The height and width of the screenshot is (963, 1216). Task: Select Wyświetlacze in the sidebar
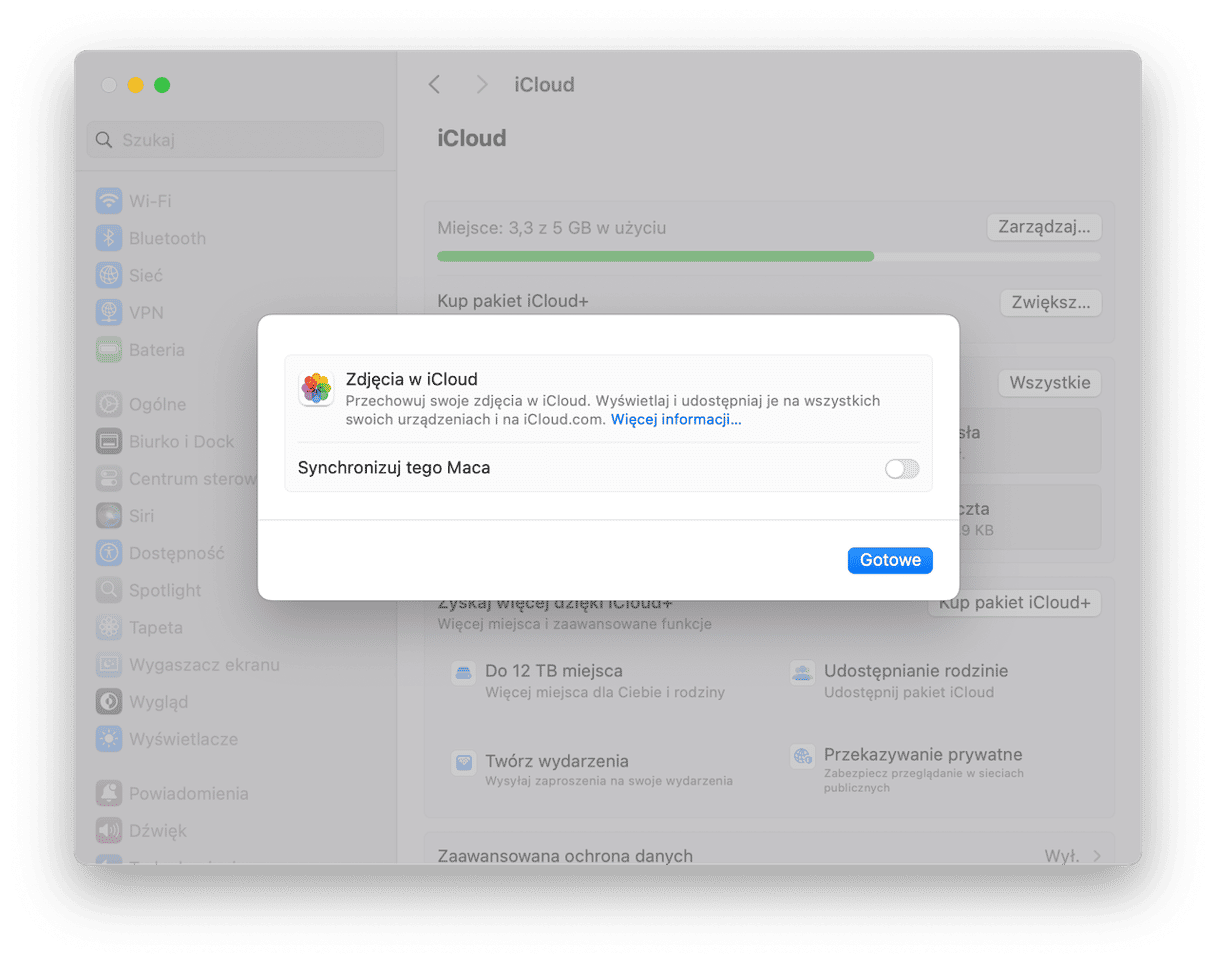click(x=182, y=739)
